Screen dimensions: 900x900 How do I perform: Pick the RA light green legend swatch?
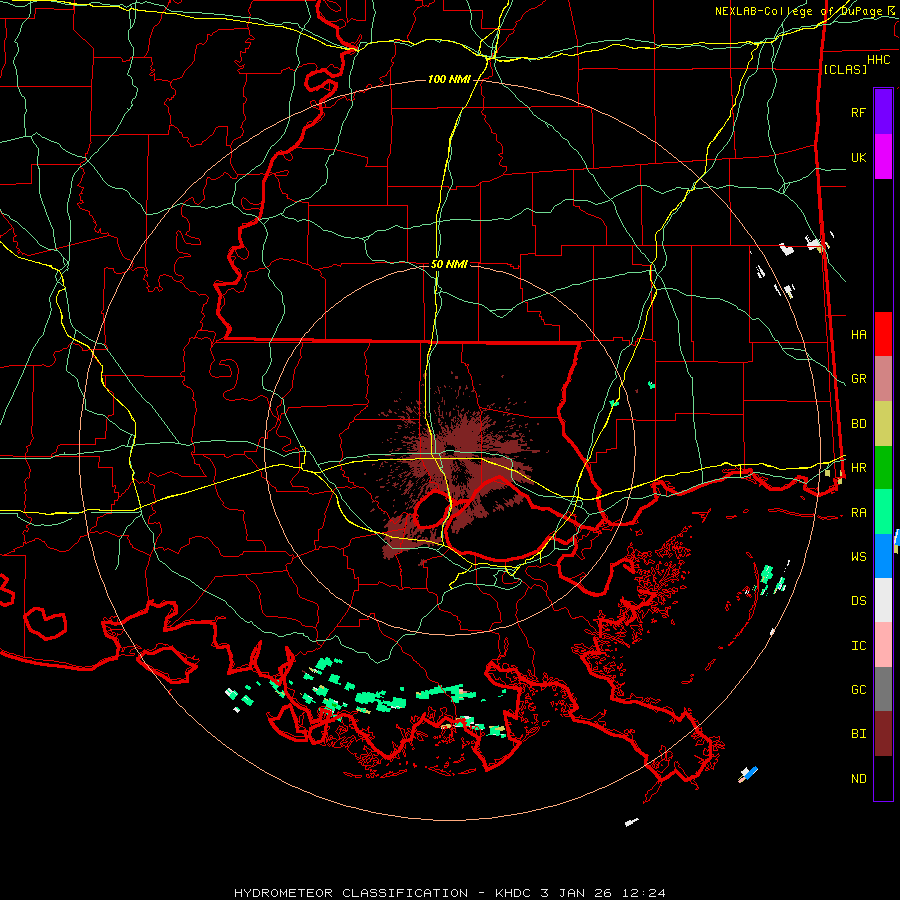(883, 512)
